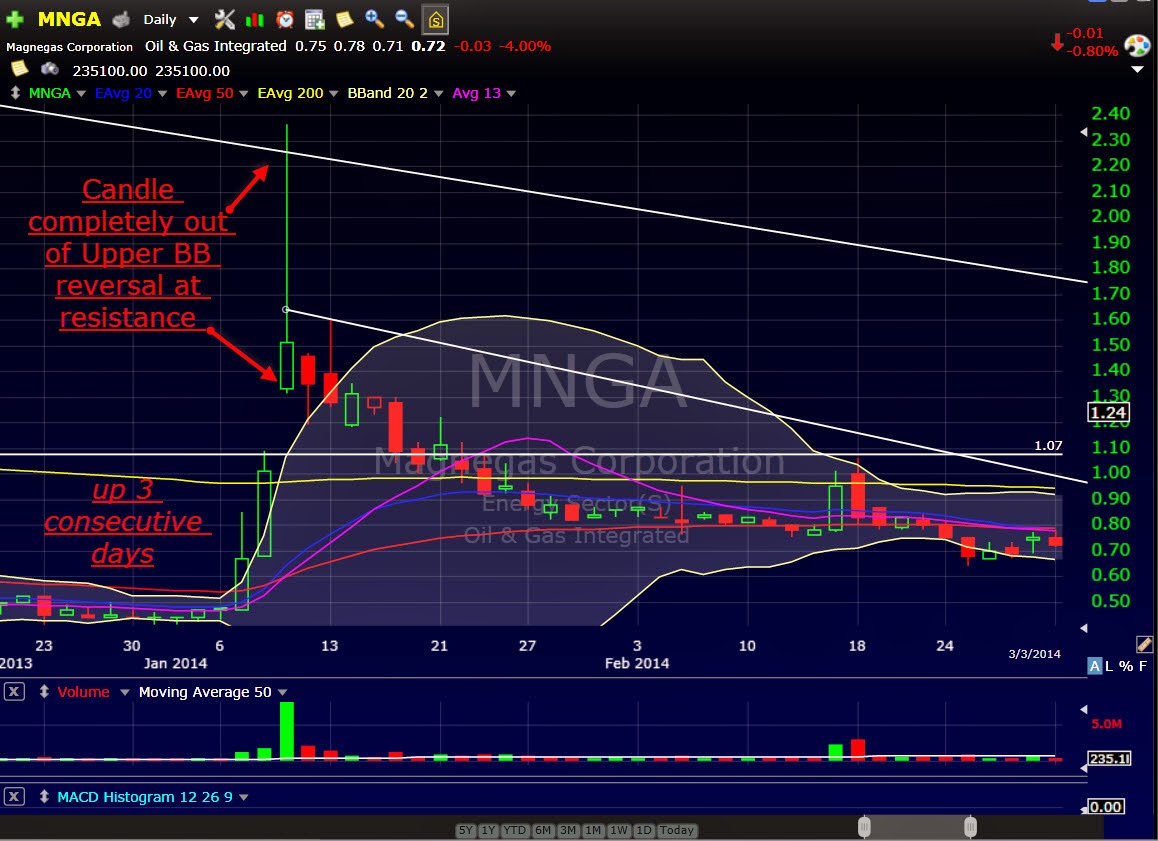
Task: Select the 3M range button
Action: 568,830
